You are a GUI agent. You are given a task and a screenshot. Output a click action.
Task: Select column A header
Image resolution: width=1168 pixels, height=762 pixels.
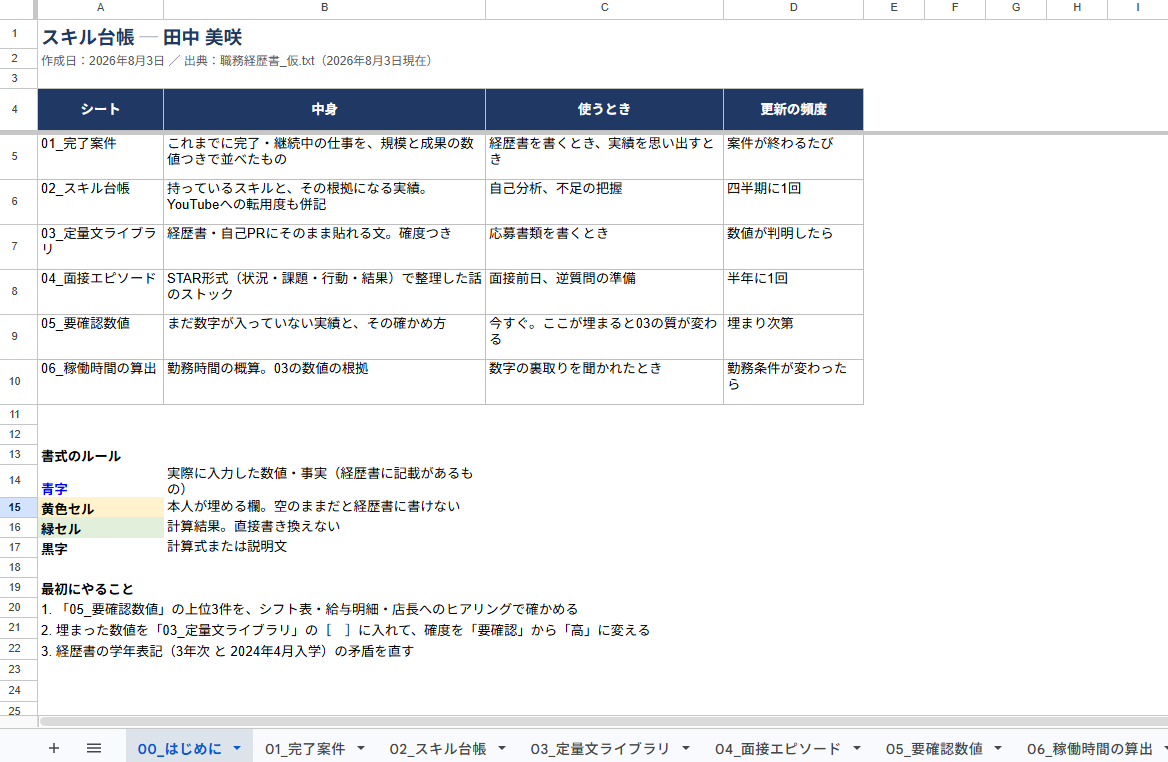coord(101,7)
